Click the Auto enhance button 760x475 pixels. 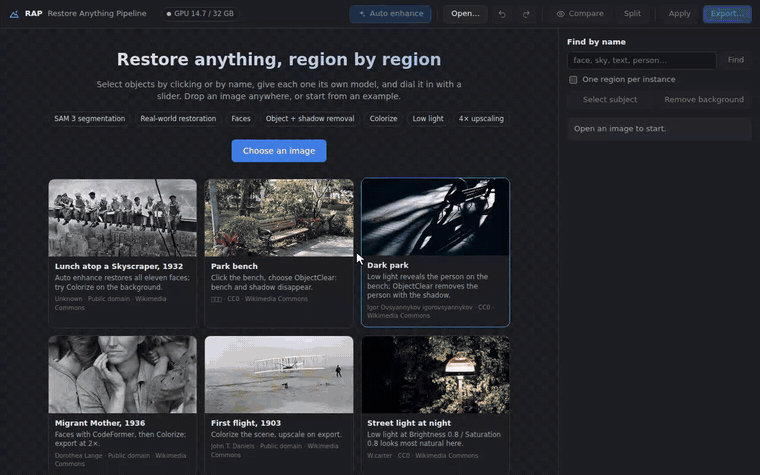tap(390, 14)
